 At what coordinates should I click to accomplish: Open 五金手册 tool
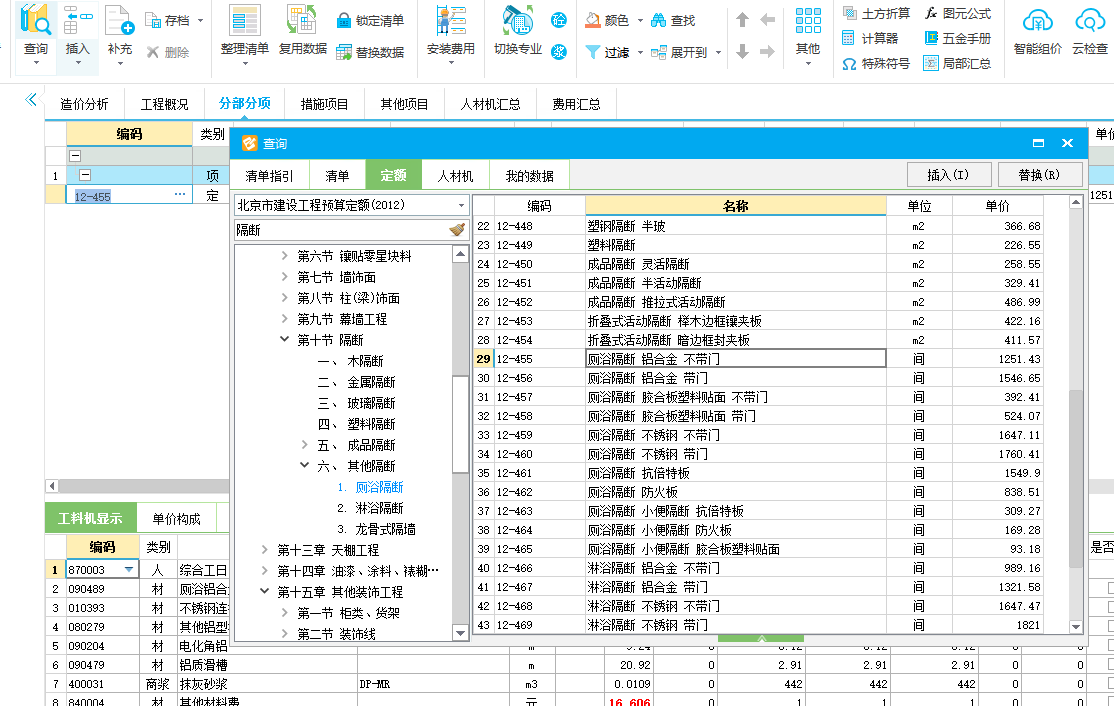957,38
